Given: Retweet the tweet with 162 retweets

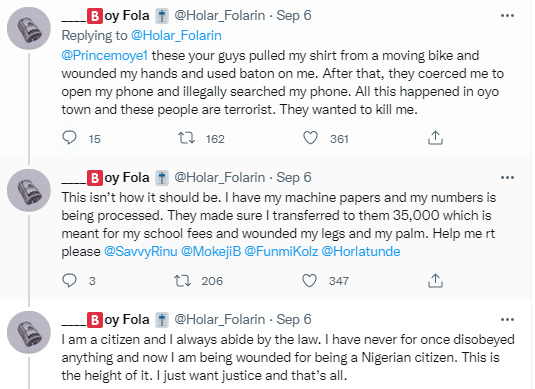Looking at the screenshot, I should tap(186, 138).
